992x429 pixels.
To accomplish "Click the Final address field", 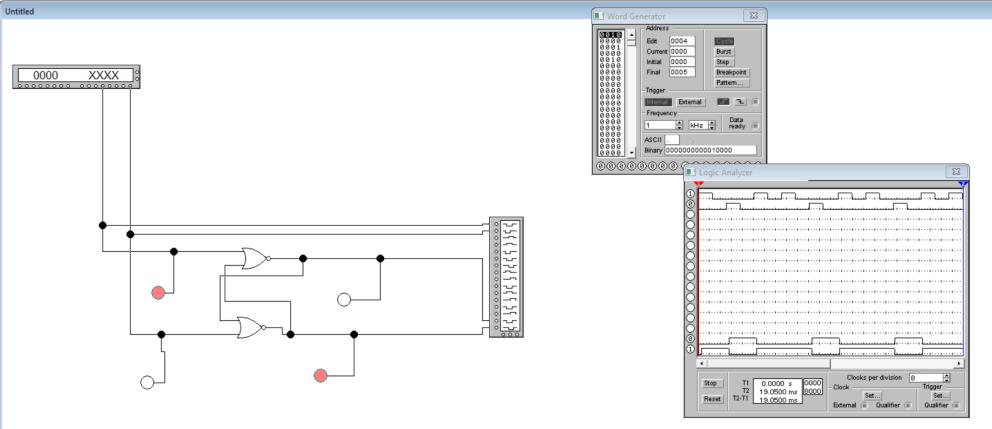I will 682,72.
